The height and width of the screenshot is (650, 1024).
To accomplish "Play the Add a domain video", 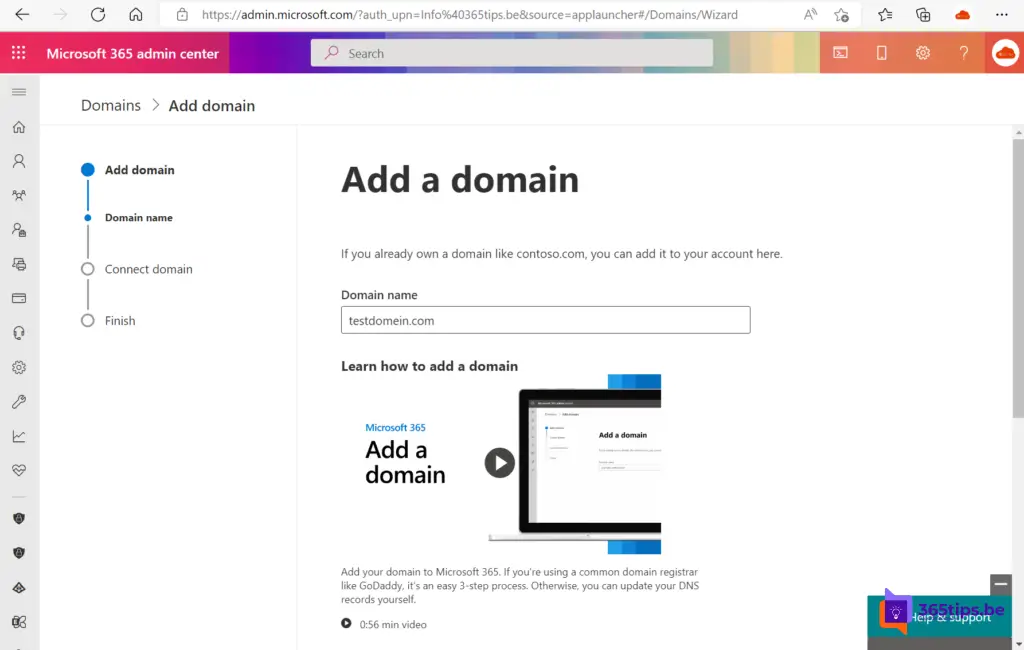I will click(500, 462).
